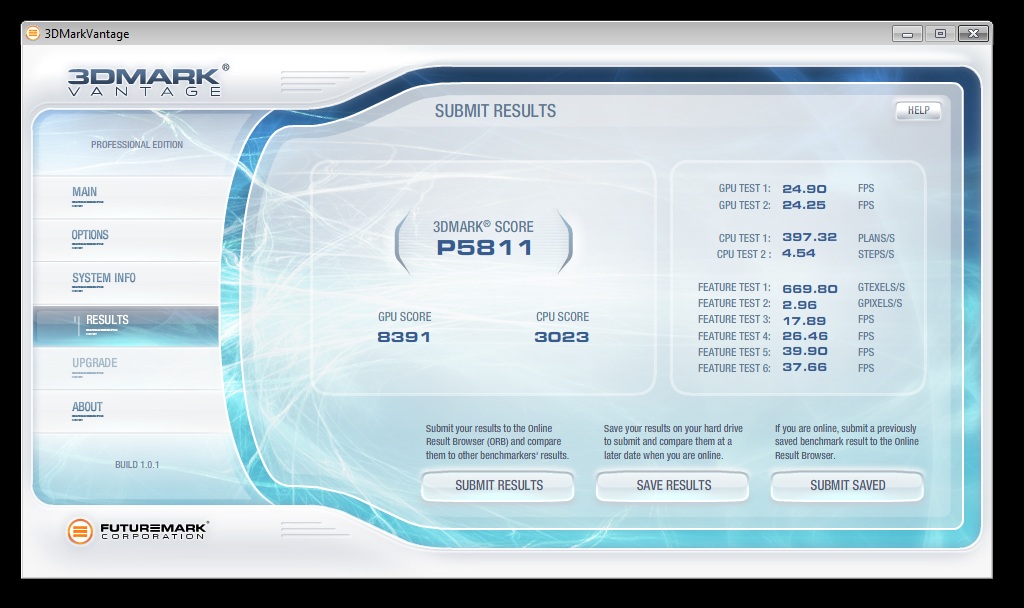The height and width of the screenshot is (608, 1024).
Task: Click the Build 1.0.1 version text
Action: point(137,465)
